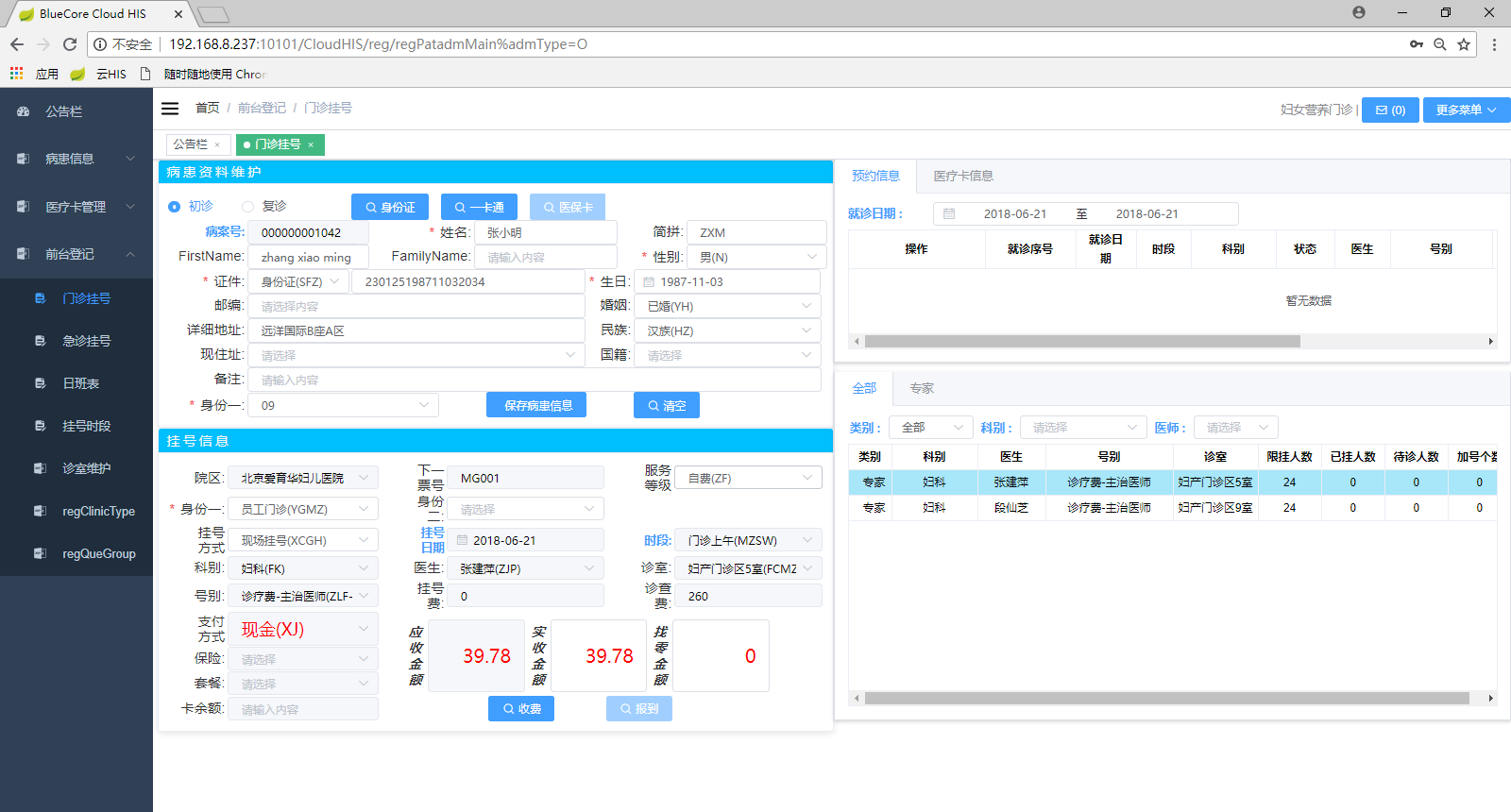Open 急诊挂号 in the sidebar
Viewport: 1511px width, 812px height.
point(76,341)
